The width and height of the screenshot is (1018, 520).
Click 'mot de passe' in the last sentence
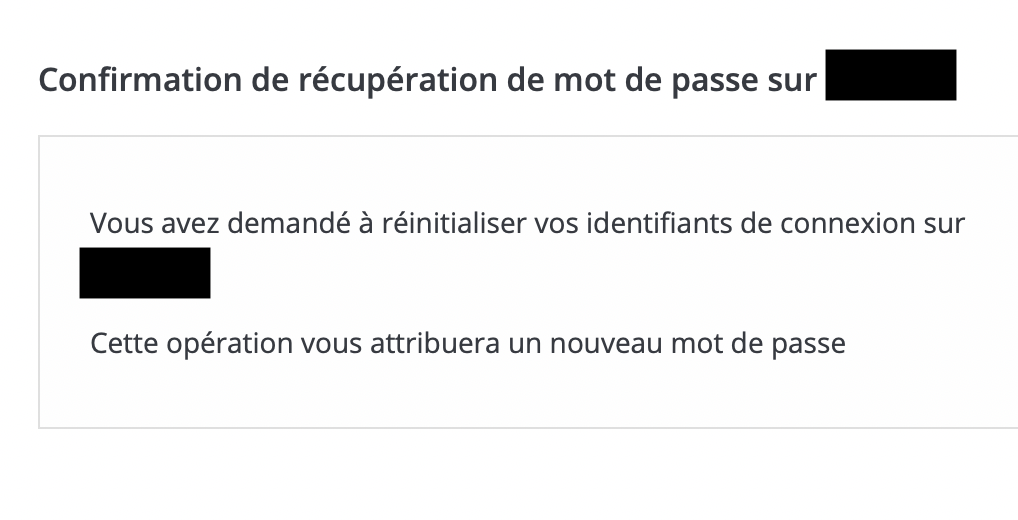coord(758,344)
